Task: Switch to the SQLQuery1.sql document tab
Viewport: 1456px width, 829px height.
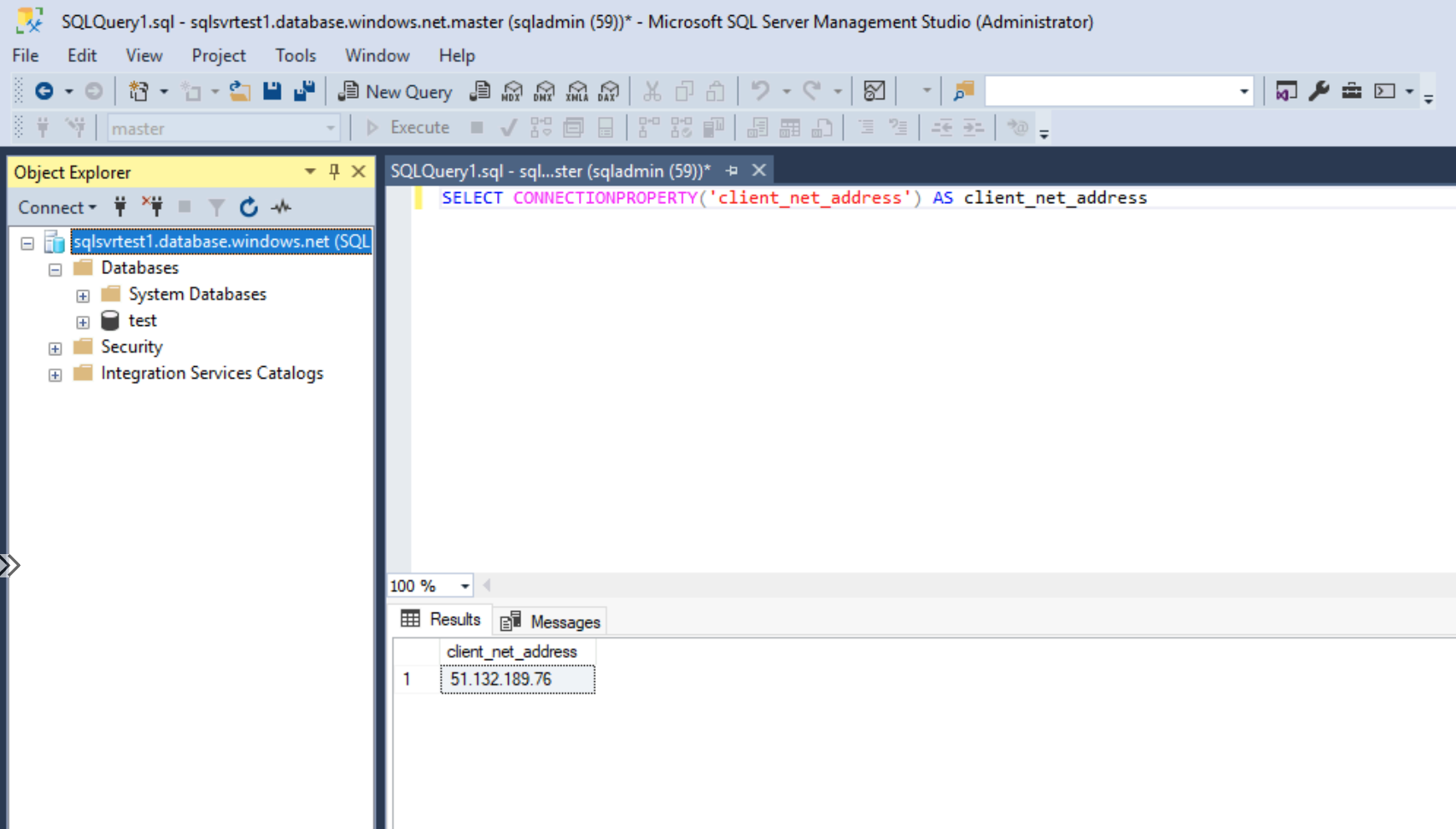Action: (x=550, y=171)
